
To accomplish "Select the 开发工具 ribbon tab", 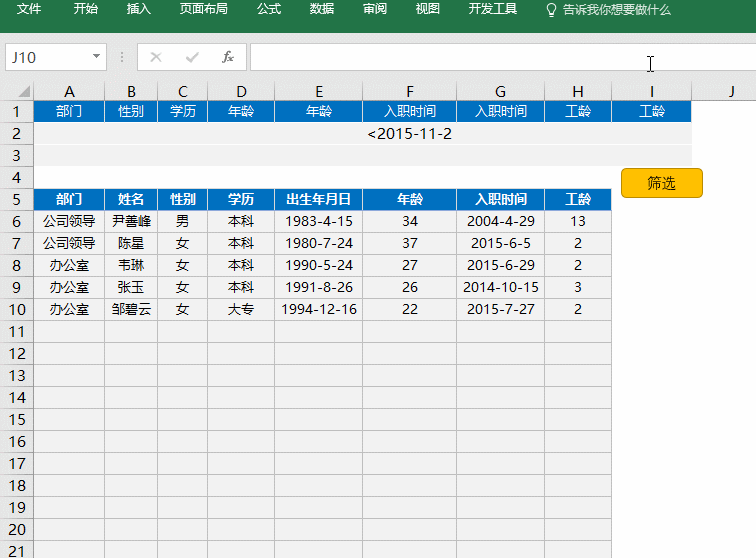I will 493,9.
